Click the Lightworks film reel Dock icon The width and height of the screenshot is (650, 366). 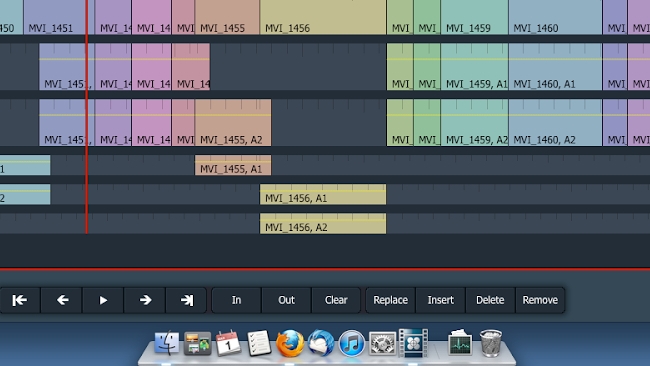tap(413, 342)
